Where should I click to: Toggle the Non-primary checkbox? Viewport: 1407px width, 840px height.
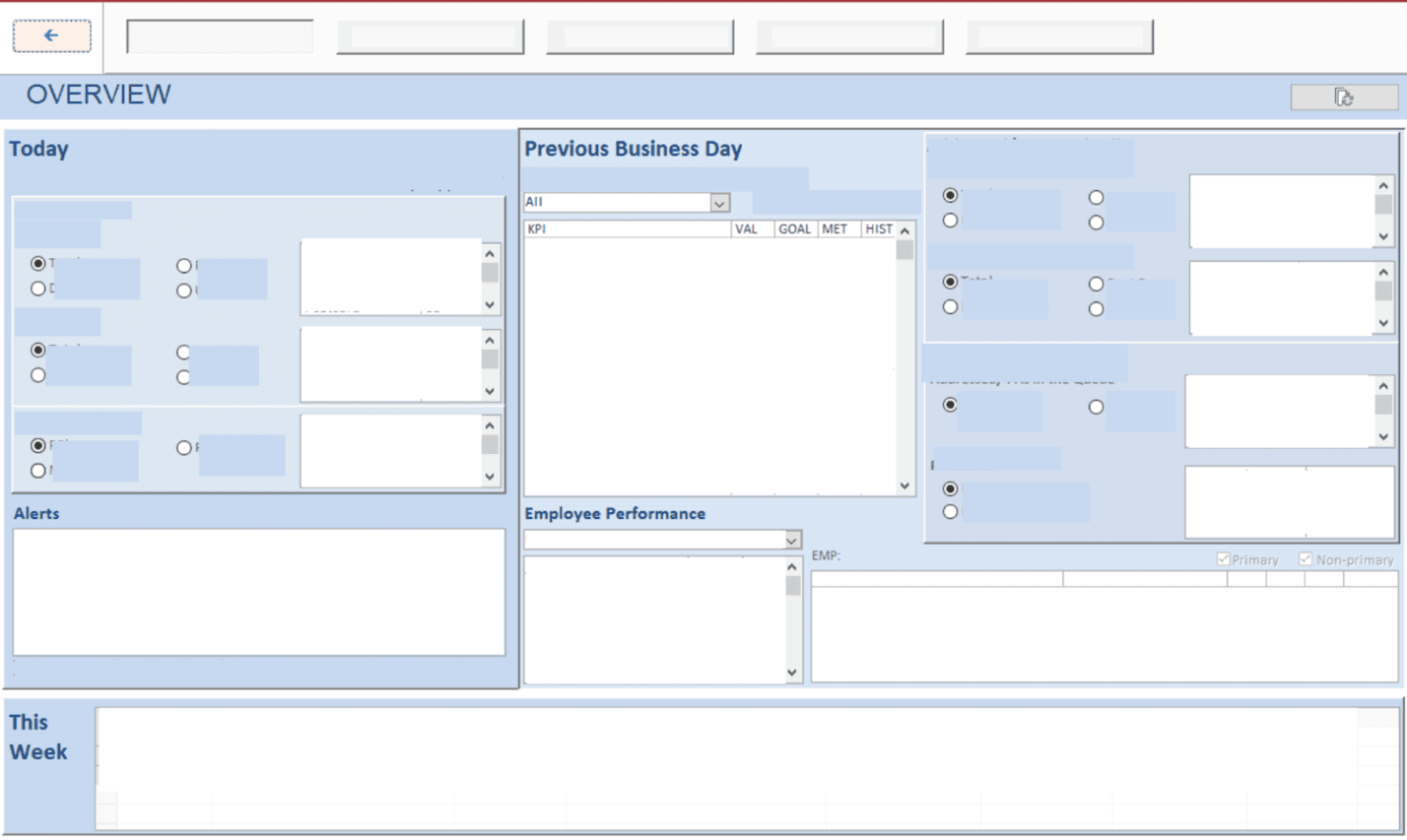[x=1306, y=559]
